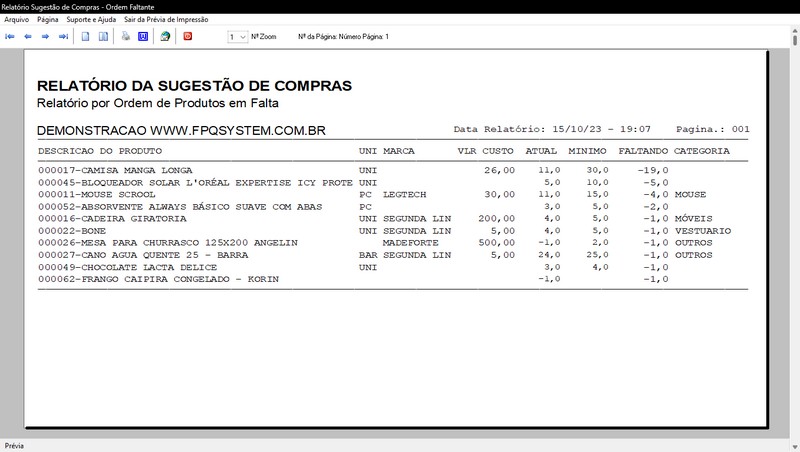Click the CATEGORIA column header
The image size is (800, 452).
pyautogui.click(x=702, y=151)
